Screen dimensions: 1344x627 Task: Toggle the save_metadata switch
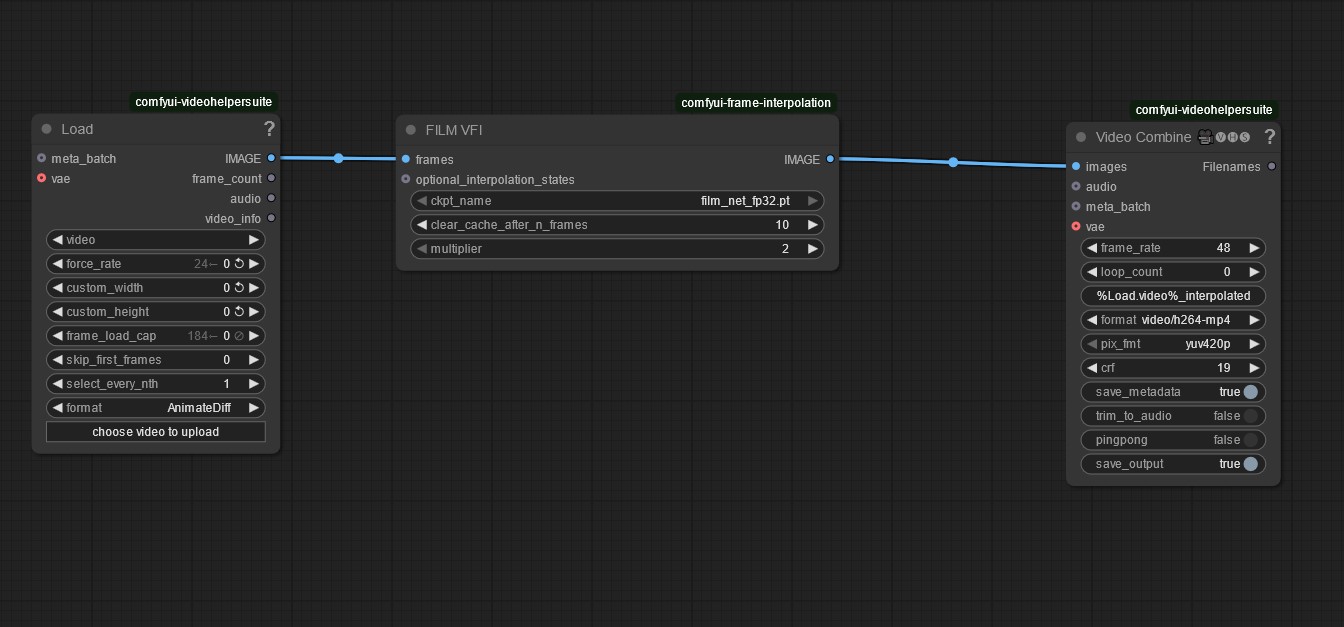point(1250,392)
